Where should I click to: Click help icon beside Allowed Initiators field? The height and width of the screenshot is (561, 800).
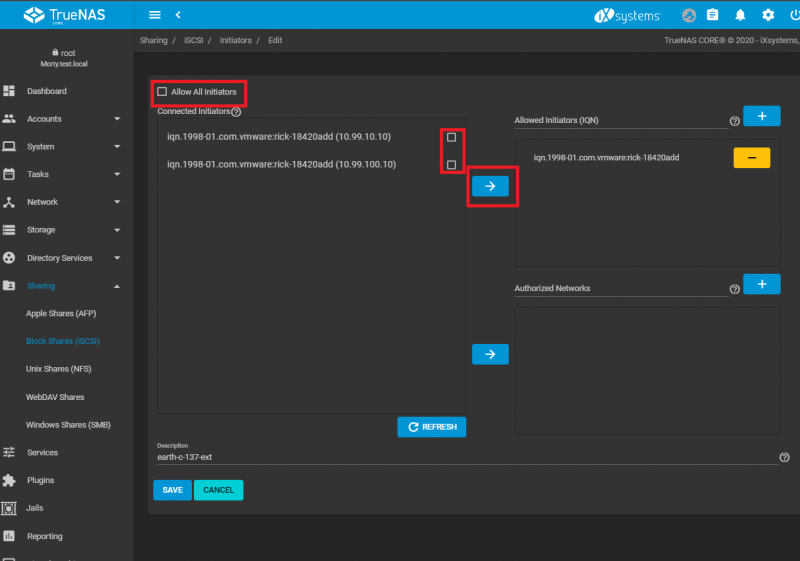tap(735, 121)
